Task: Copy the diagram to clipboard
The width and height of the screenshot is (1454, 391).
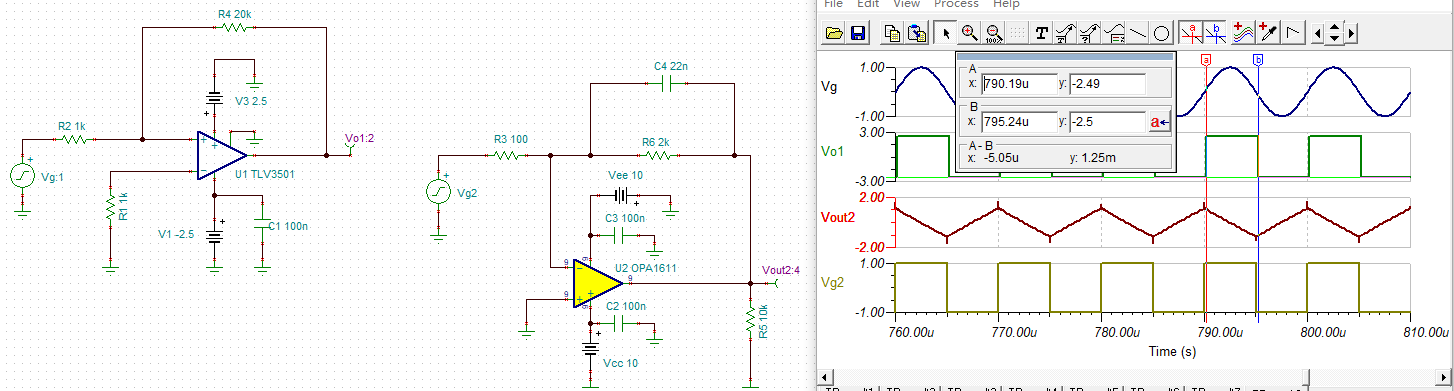Action: point(893,33)
